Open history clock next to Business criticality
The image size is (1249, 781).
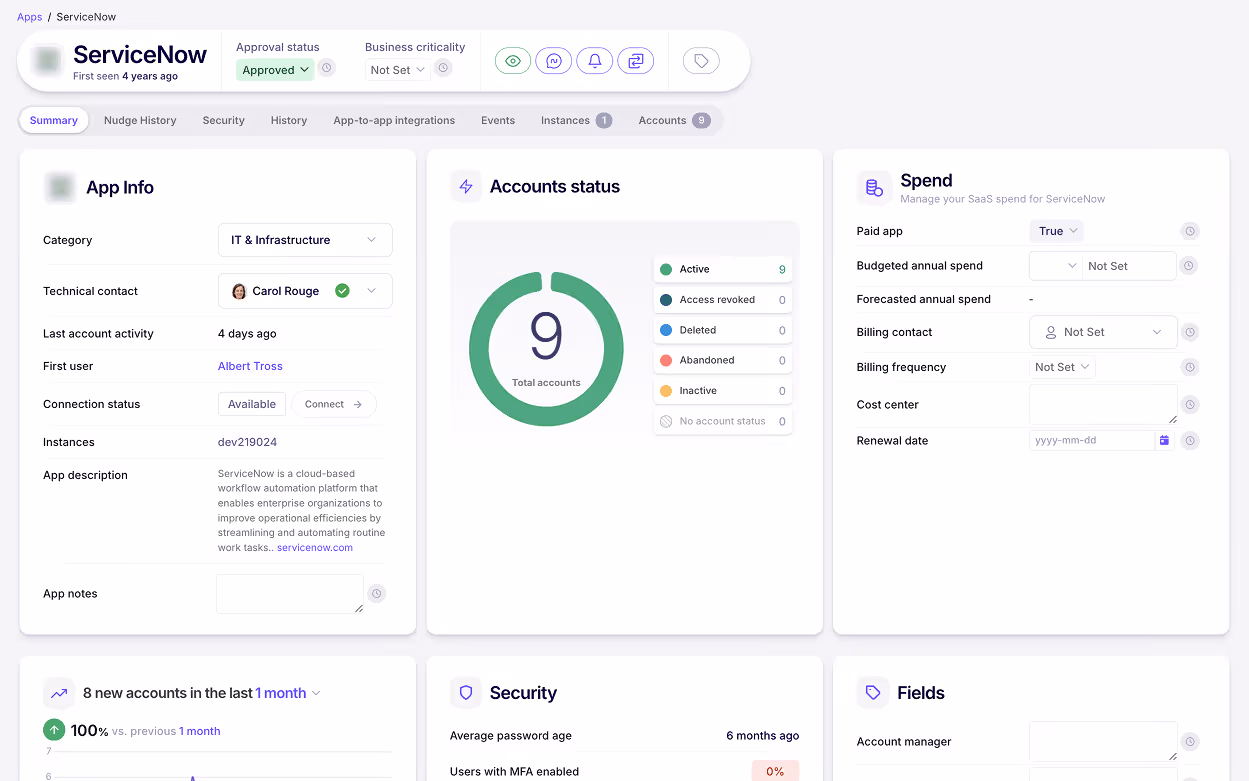[443, 68]
